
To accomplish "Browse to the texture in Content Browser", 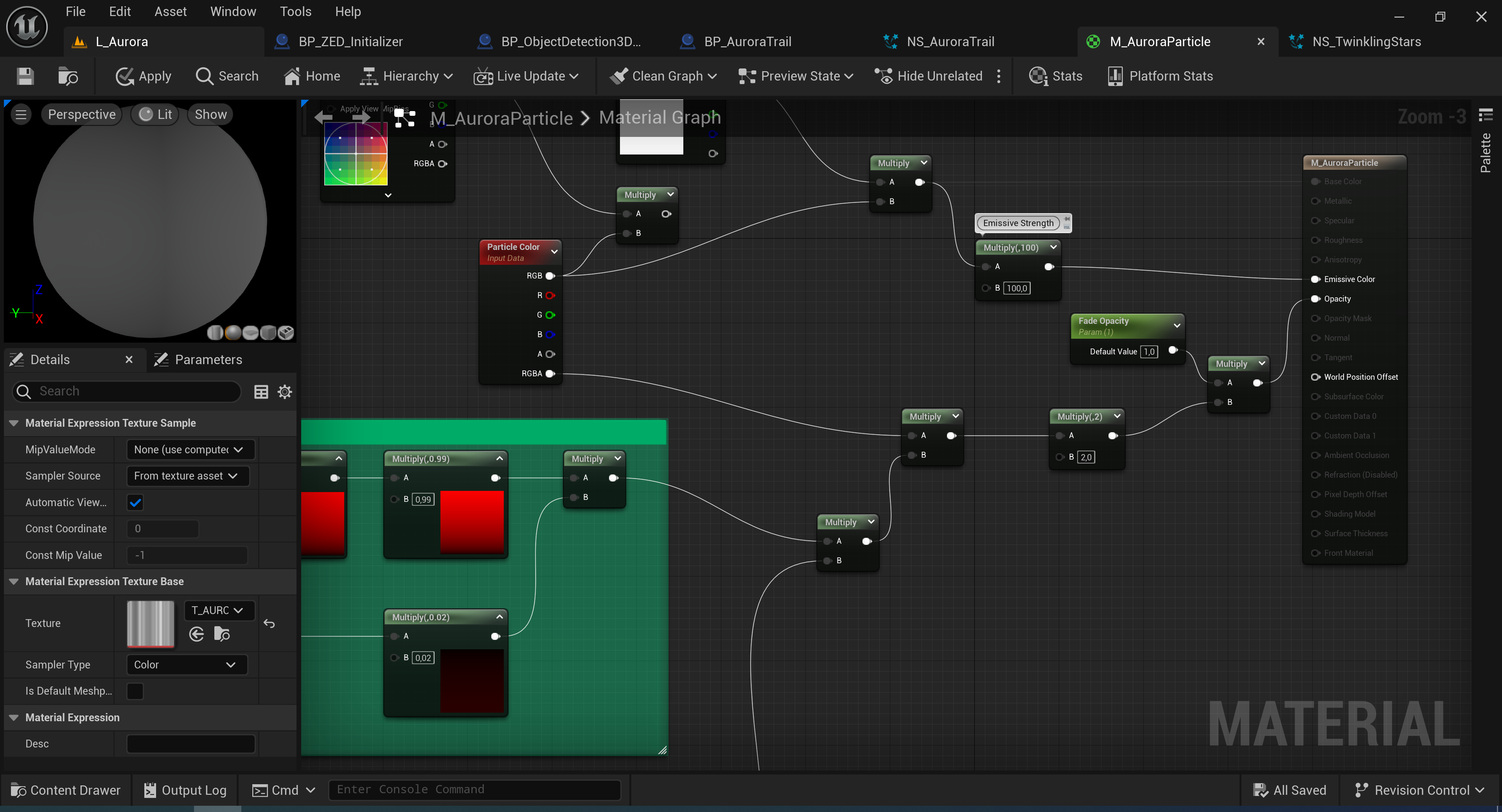I will 222,634.
